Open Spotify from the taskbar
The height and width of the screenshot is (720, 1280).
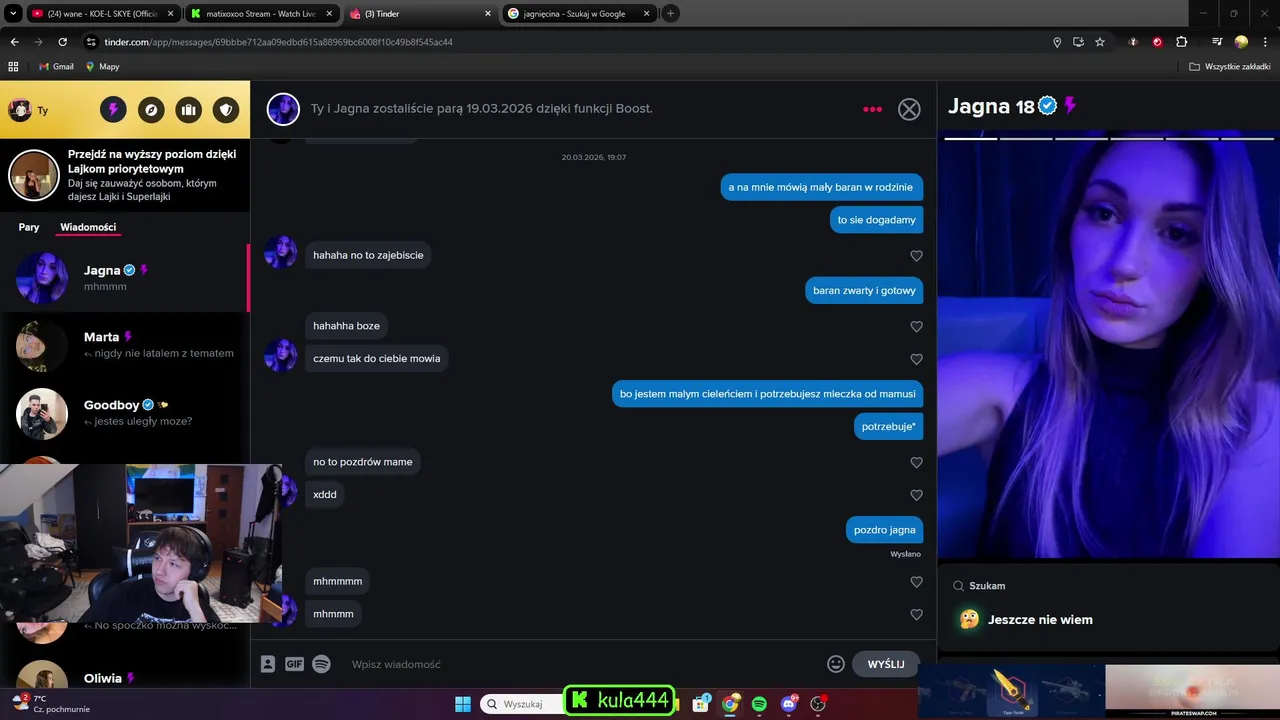click(x=759, y=704)
